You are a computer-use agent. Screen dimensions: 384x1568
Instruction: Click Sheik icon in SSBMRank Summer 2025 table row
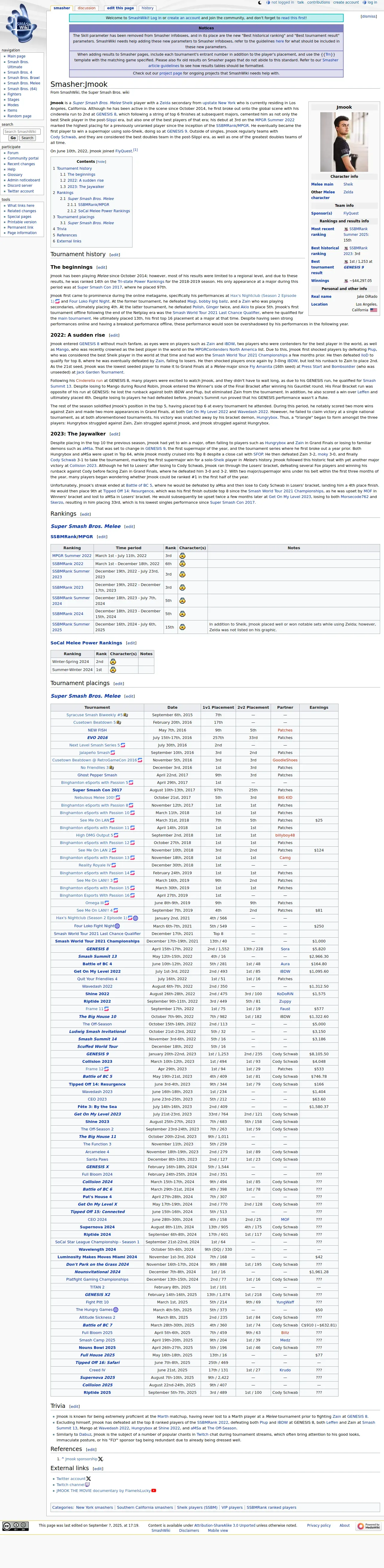182,627
